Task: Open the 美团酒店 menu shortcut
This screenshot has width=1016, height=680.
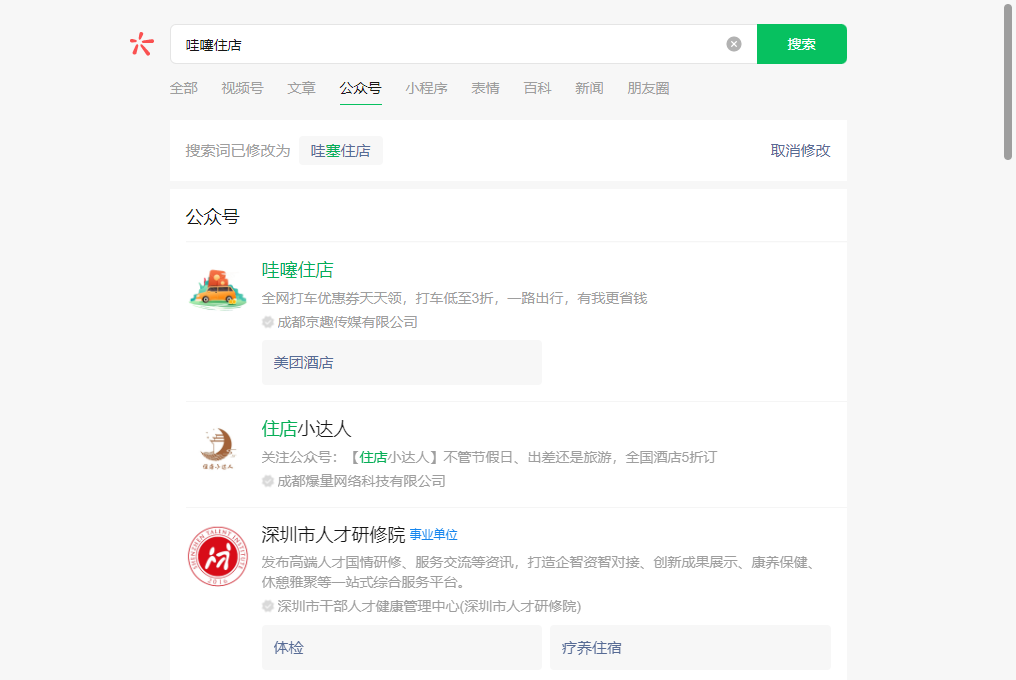Action: 402,362
